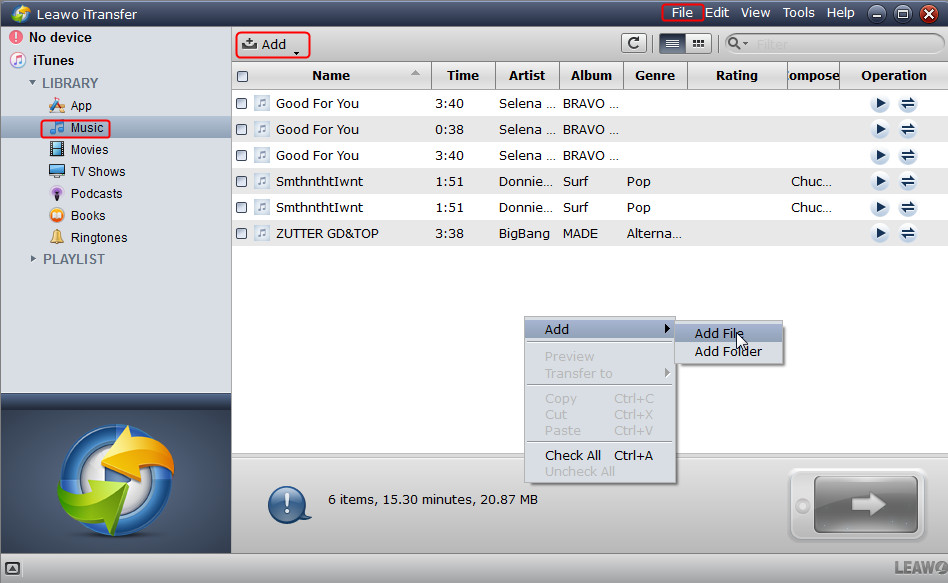The width and height of the screenshot is (948, 583).
Task: Click transfer icon for first Good For You
Action: pyautogui.click(x=907, y=104)
